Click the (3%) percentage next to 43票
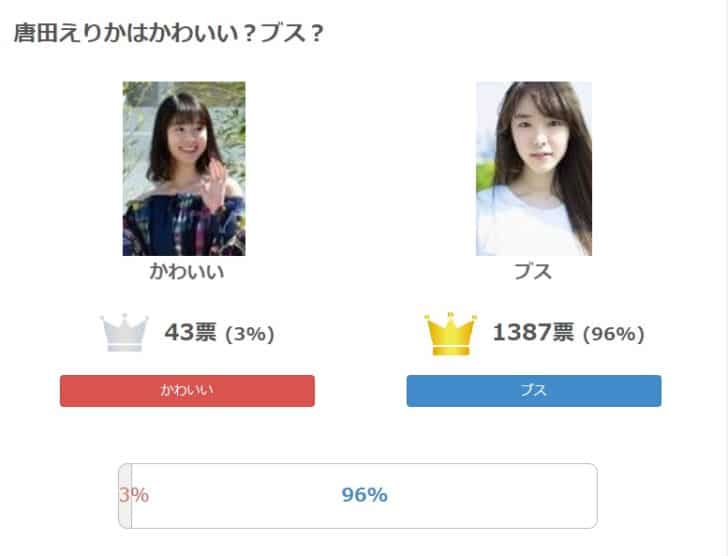This screenshot has width=728, height=556. (x=250, y=334)
